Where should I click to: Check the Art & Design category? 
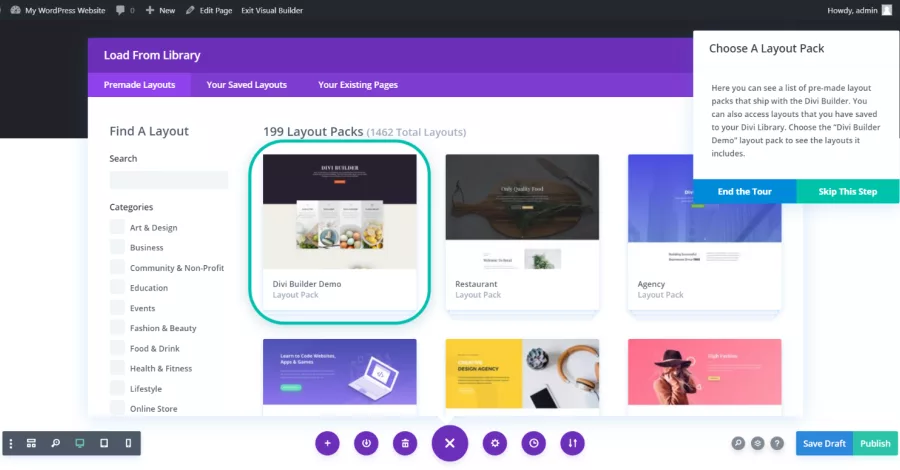tap(117, 227)
